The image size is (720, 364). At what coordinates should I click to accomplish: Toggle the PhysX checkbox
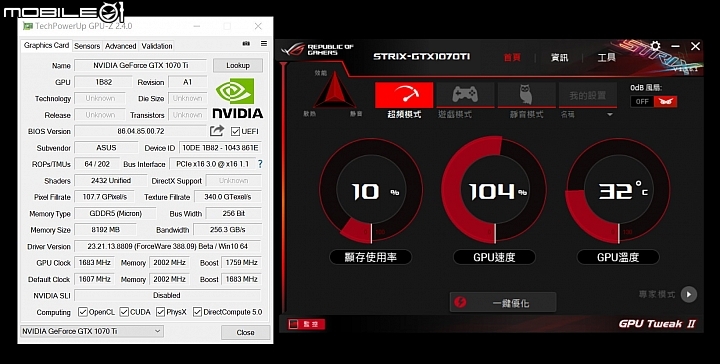tap(160, 312)
